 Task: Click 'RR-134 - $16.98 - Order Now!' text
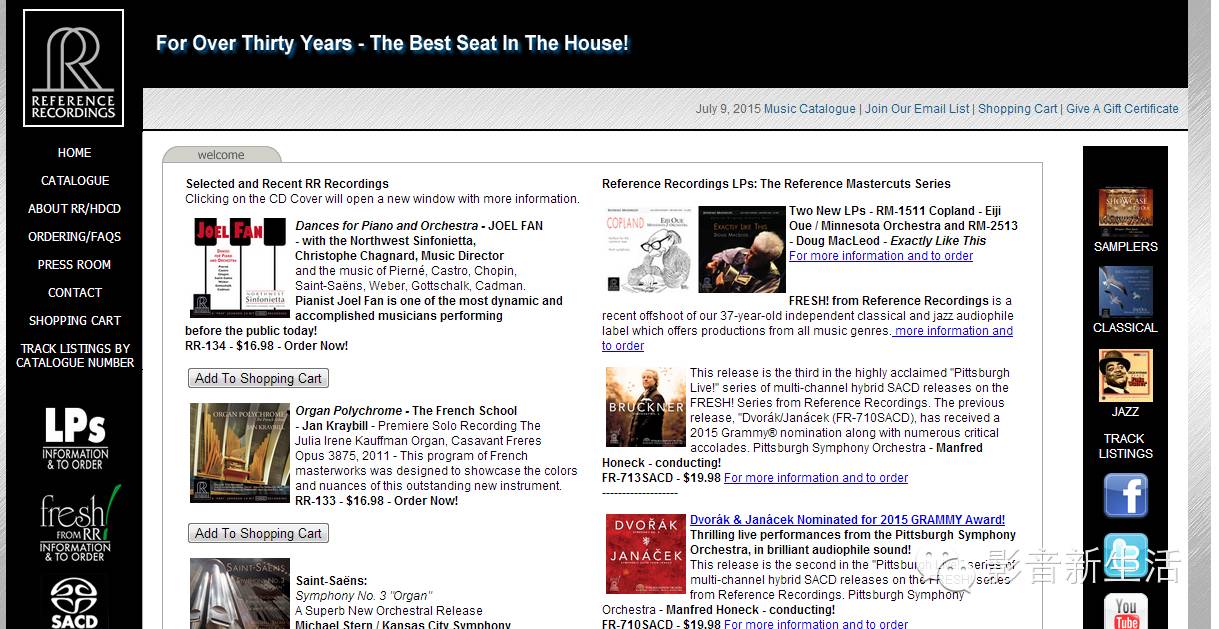267,346
